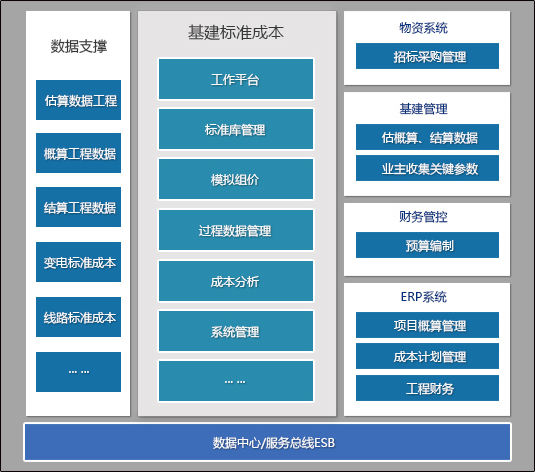Click the 工作平台 block
The height and width of the screenshot is (472, 535).
pyautogui.click(x=236, y=79)
